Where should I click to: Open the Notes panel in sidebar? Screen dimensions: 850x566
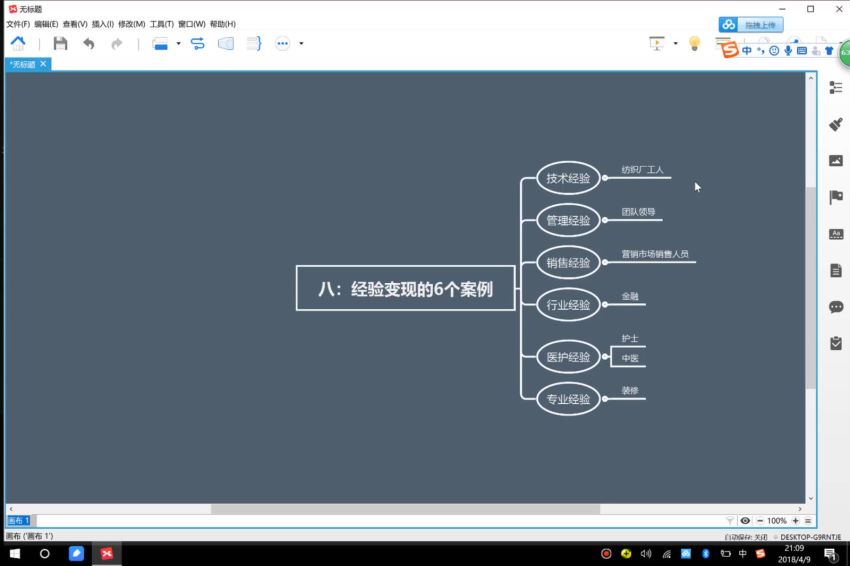pos(836,270)
